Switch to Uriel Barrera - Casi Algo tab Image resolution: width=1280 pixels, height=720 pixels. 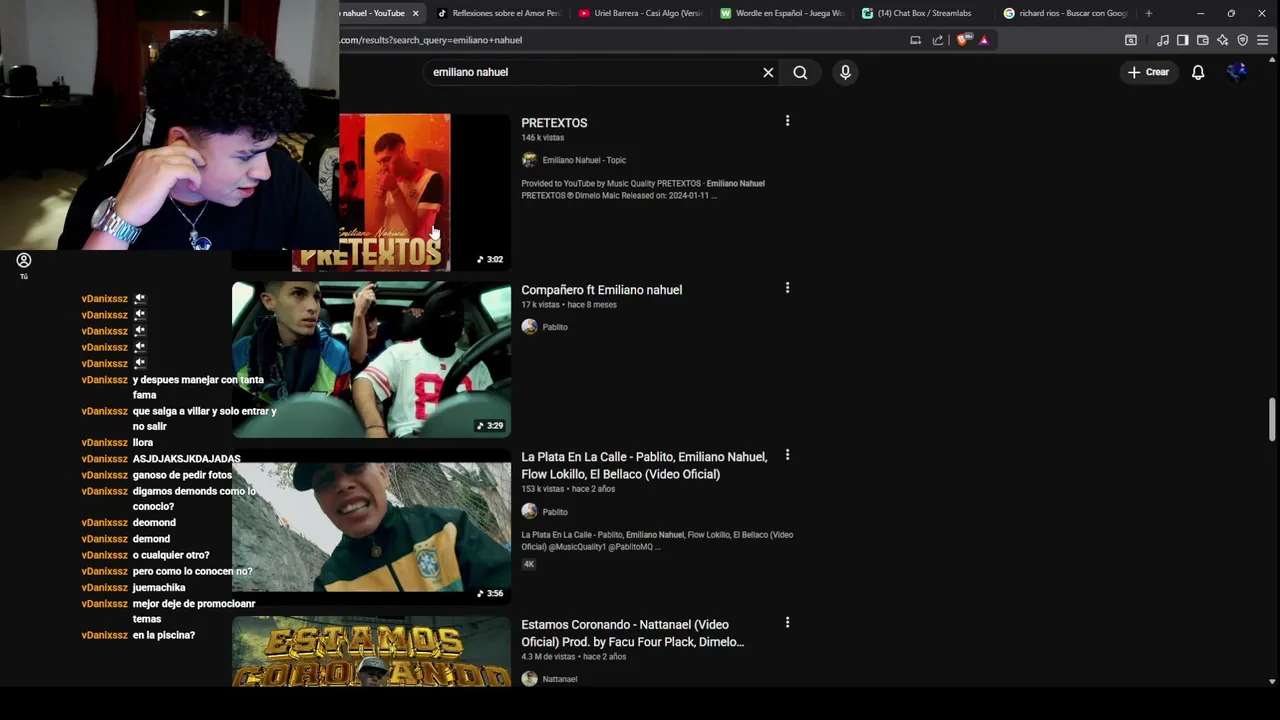click(x=641, y=13)
